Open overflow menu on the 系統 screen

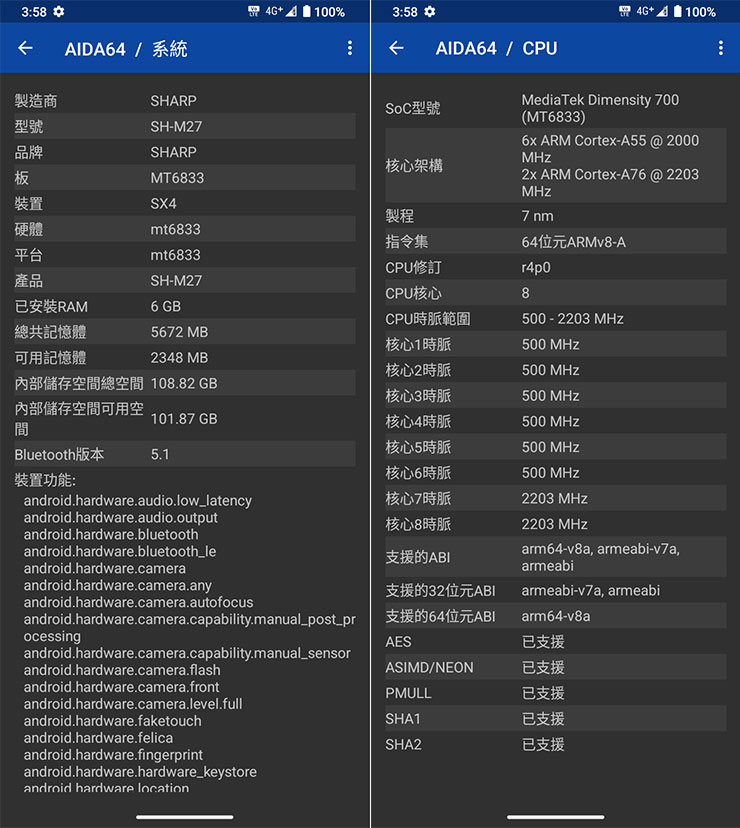pyautogui.click(x=350, y=48)
